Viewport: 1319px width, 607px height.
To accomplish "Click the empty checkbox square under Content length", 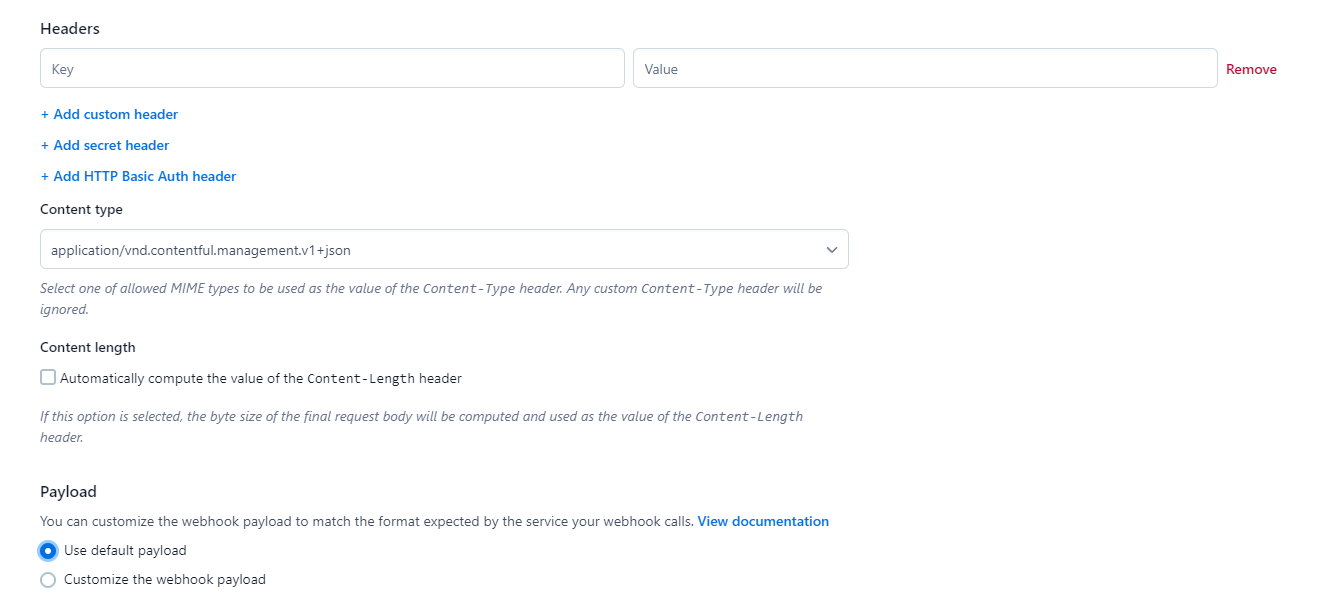I will click(x=47, y=377).
